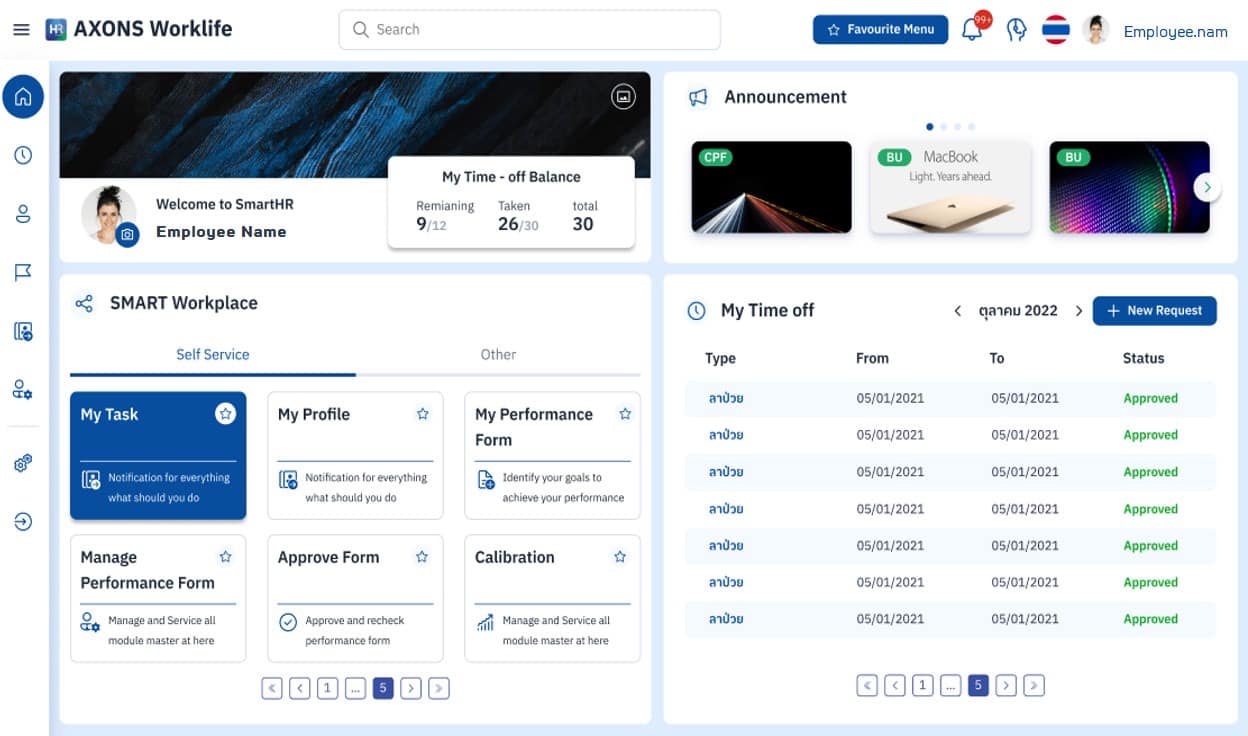1248x736 pixels.
Task: Change the banner cover image icon
Action: (623, 96)
